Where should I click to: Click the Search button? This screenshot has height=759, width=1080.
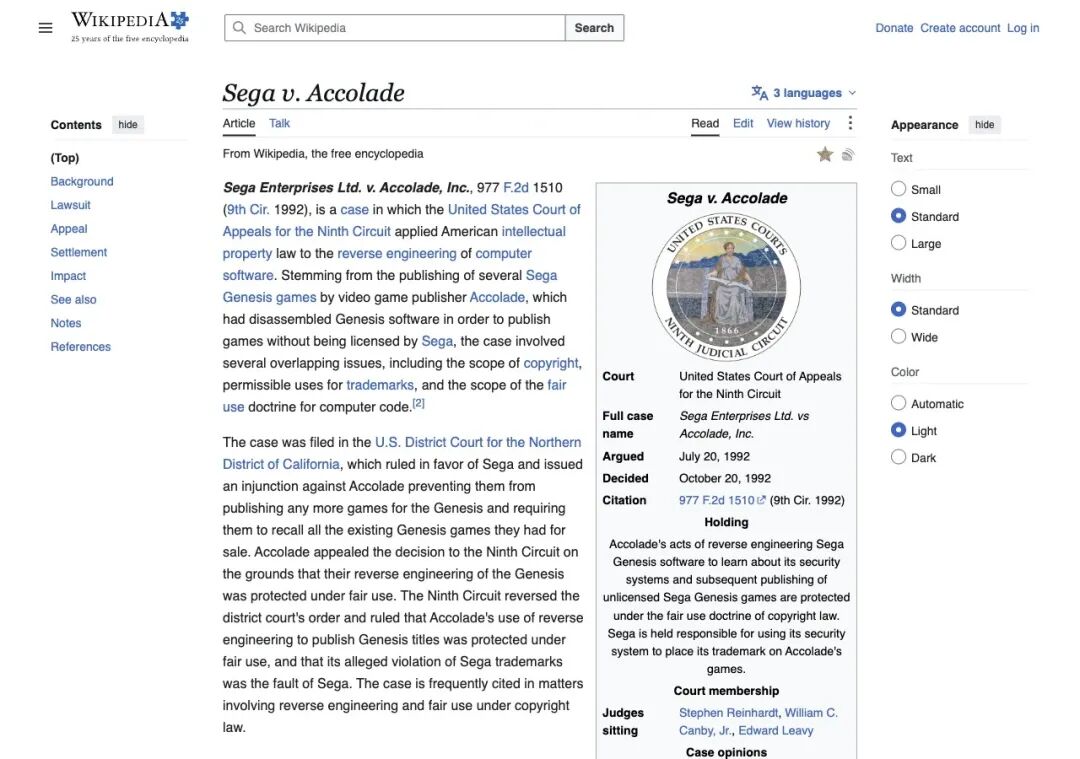[x=594, y=28]
